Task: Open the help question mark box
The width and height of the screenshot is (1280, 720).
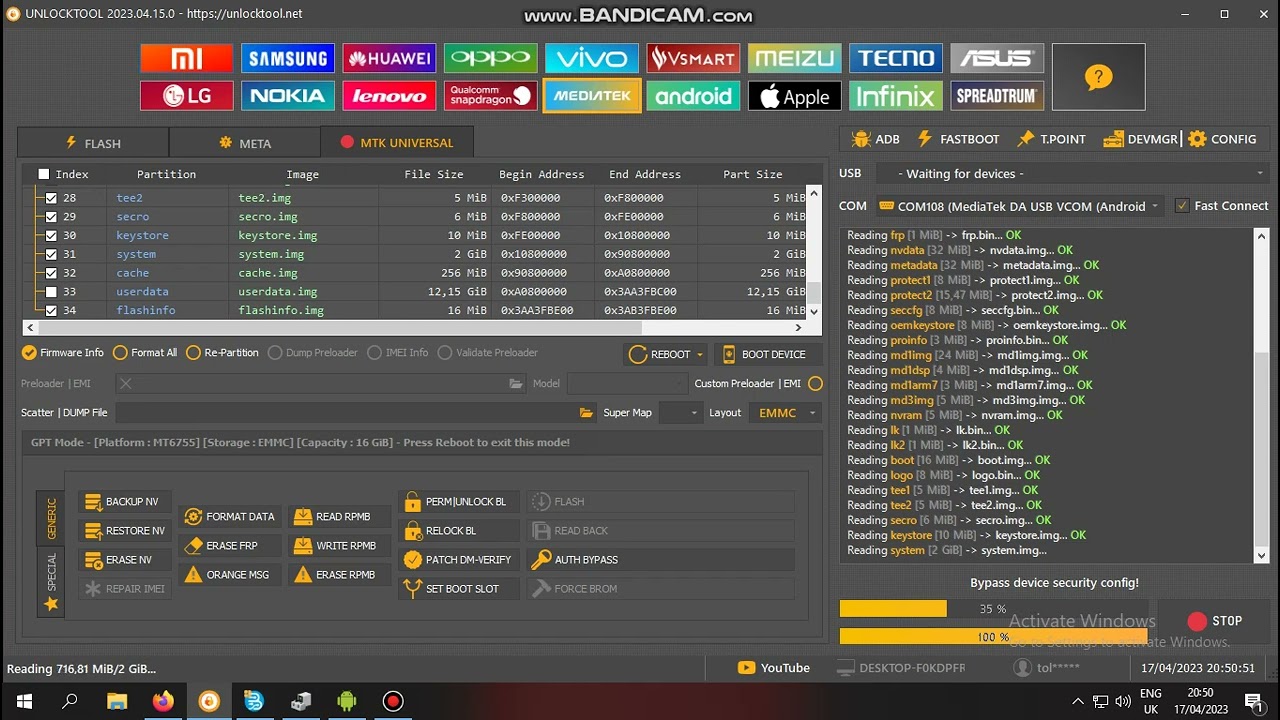Action: [x=1098, y=77]
